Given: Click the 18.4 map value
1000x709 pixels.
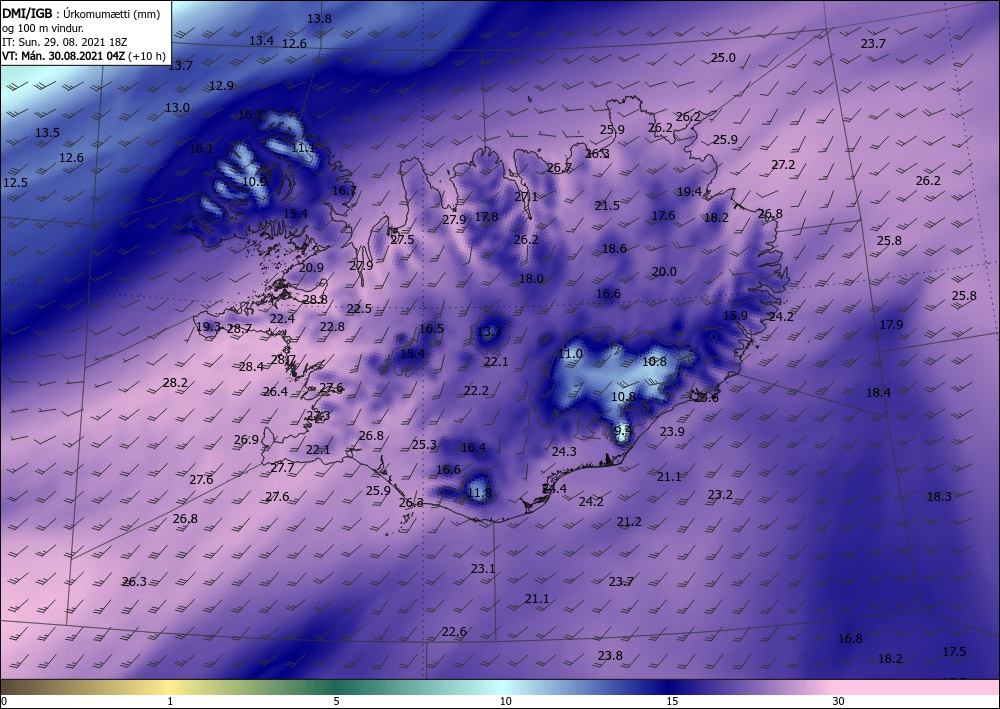Looking at the screenshot, I should (878, 393).
